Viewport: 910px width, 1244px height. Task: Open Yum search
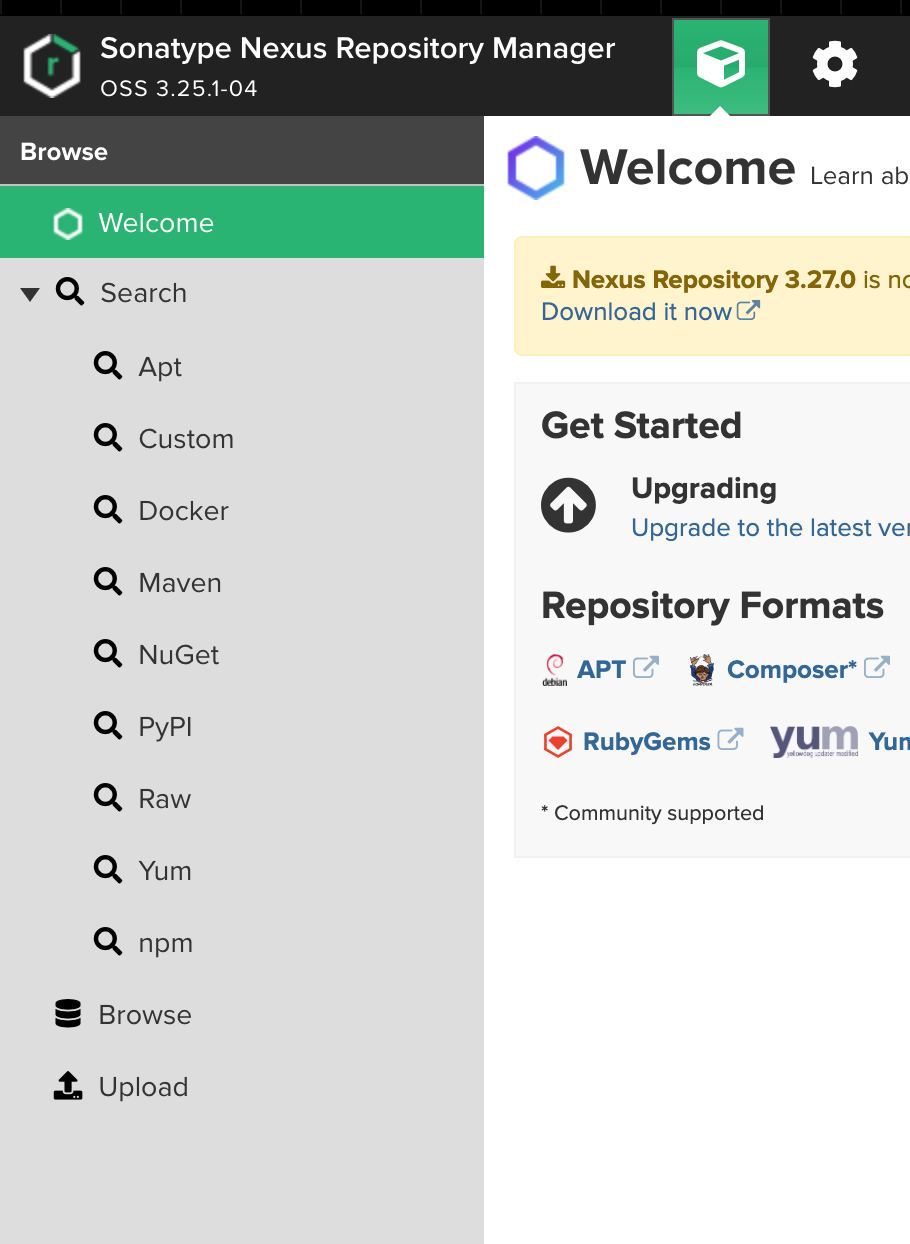(x=165, y=871)
